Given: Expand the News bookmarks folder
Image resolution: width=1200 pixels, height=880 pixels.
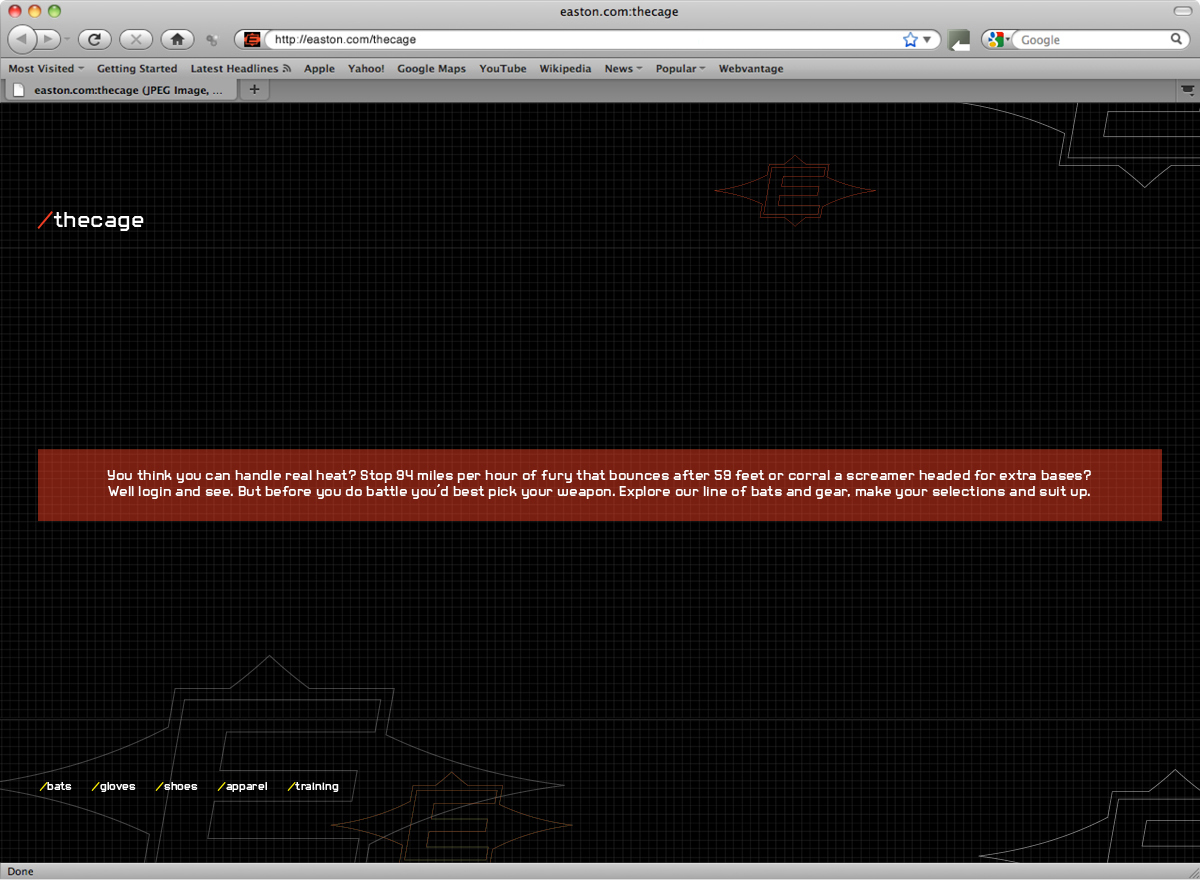Looking at the screenshot, I should pyautogui.click(x=623, y=69).
